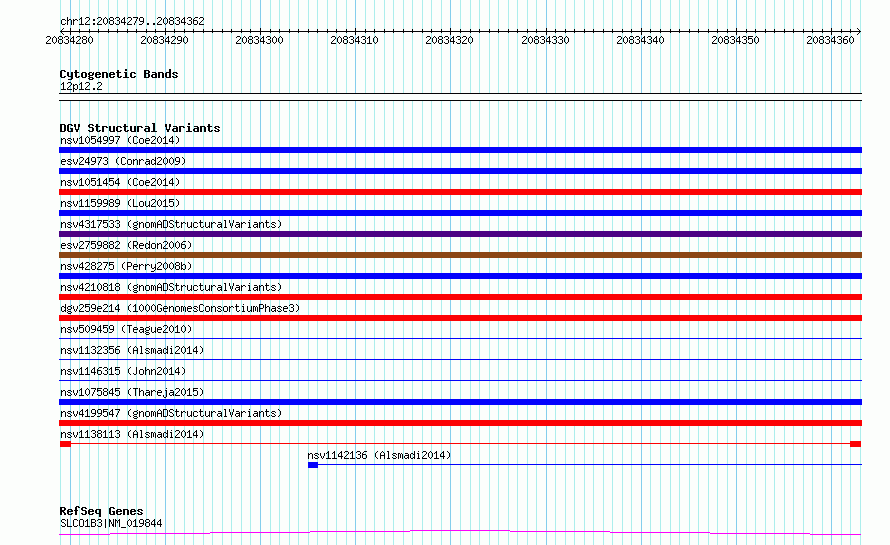Open nsv4210818 (gnomADStructuralVariants) entry
Viewport: 890px width, 545px height.
(171, 287)
